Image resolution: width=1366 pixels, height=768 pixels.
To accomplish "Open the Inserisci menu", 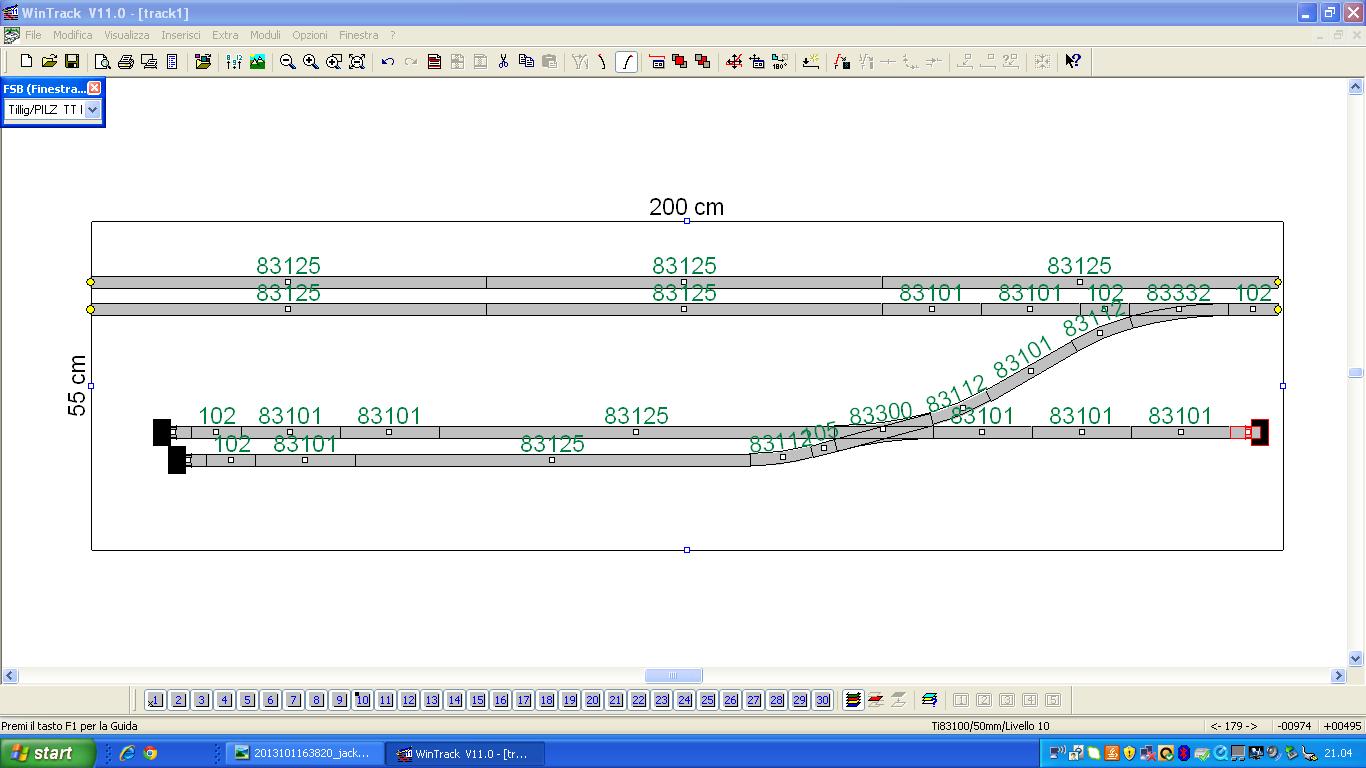I will pyautogui.click(x=181, y=35).
